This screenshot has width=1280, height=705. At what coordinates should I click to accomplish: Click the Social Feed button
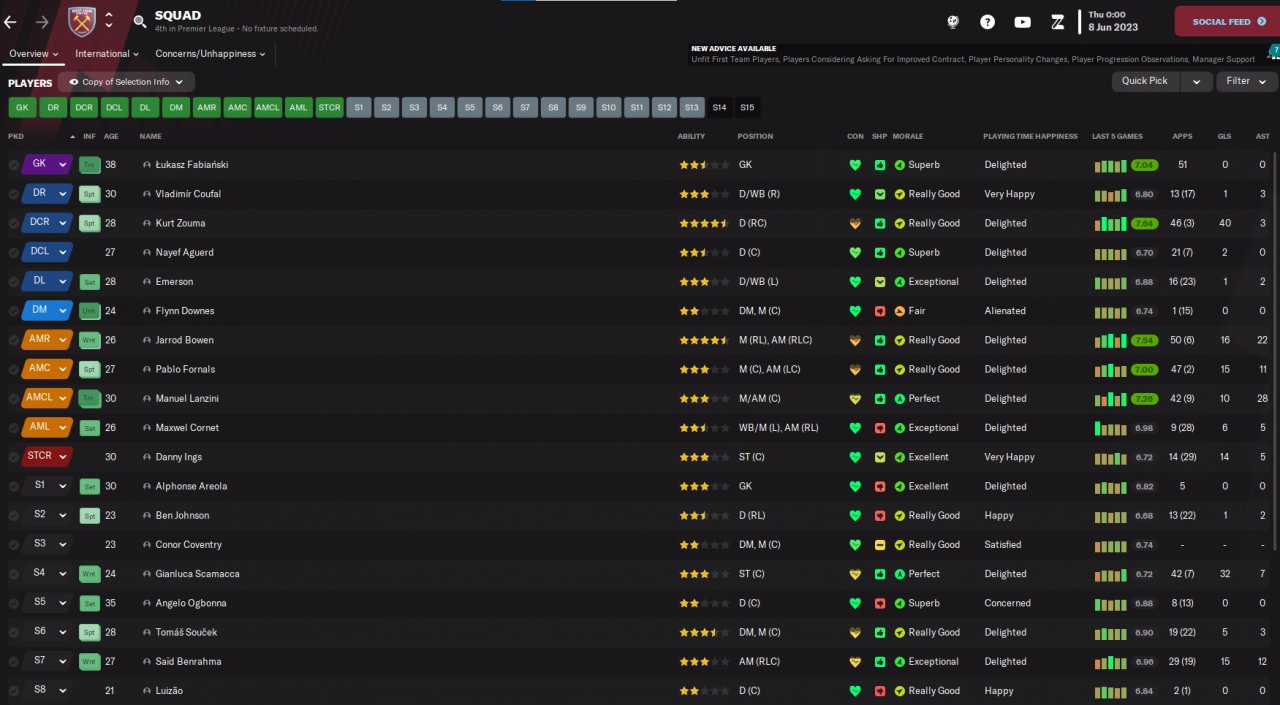tap(1227, 21)
